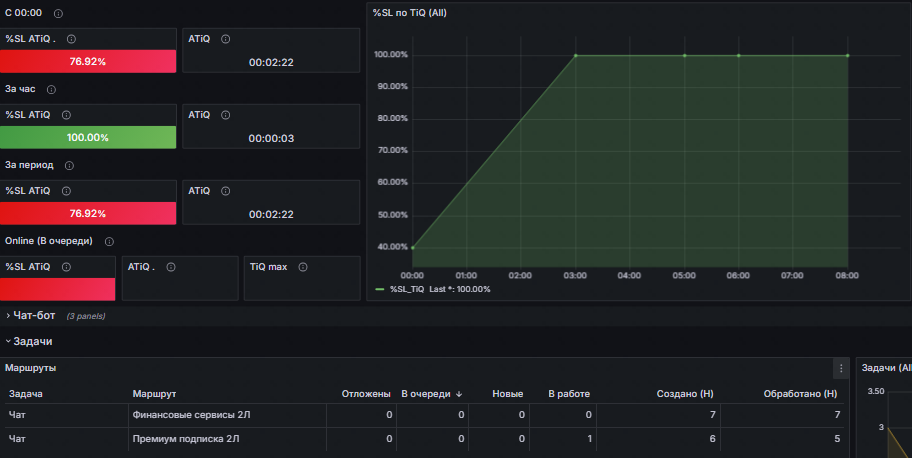Show info for %SL ATiQ under За час

[x=66, y=115]
